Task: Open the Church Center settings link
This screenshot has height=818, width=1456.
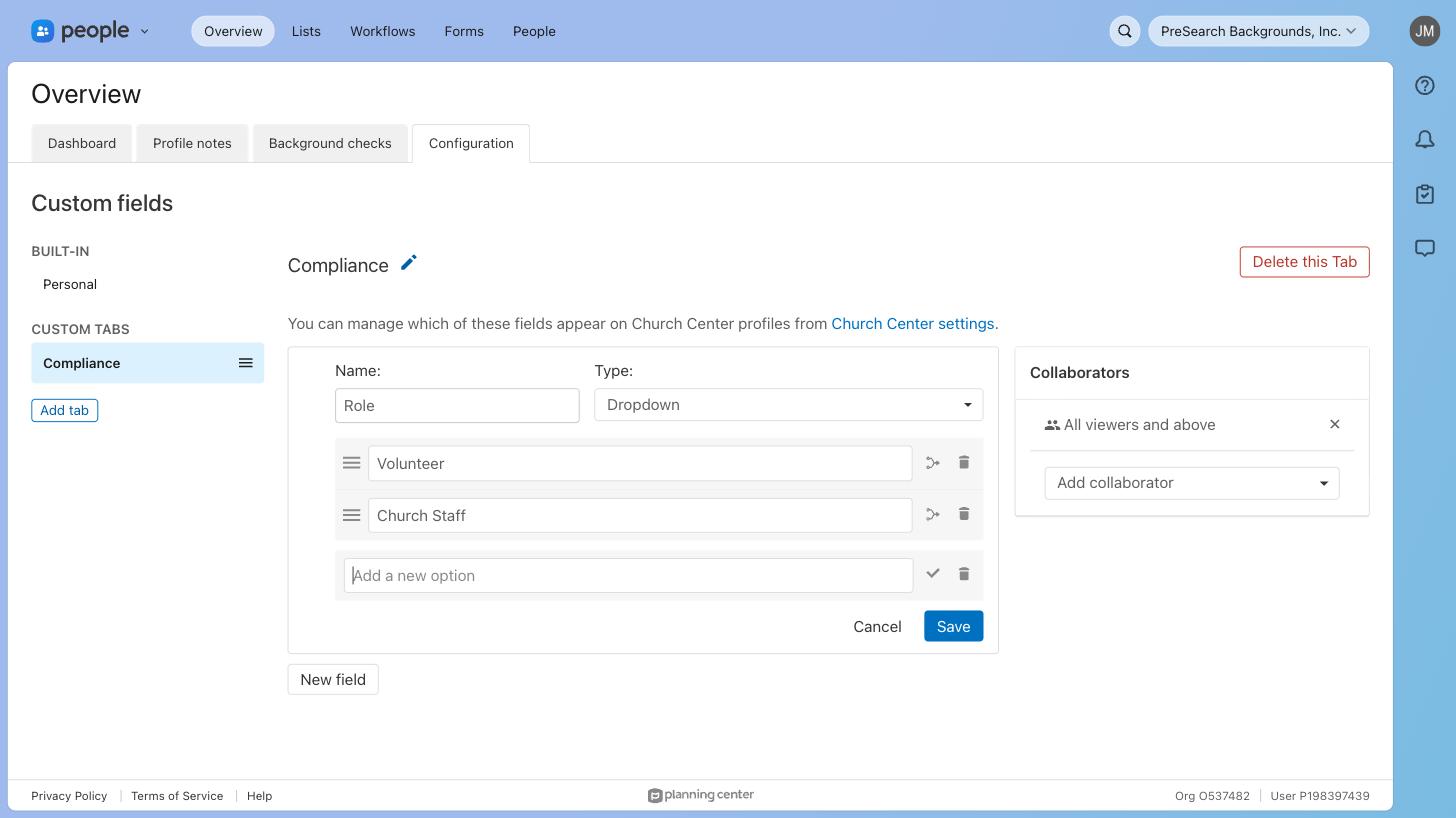Action: pyautogui.click(x=912, y=324)
